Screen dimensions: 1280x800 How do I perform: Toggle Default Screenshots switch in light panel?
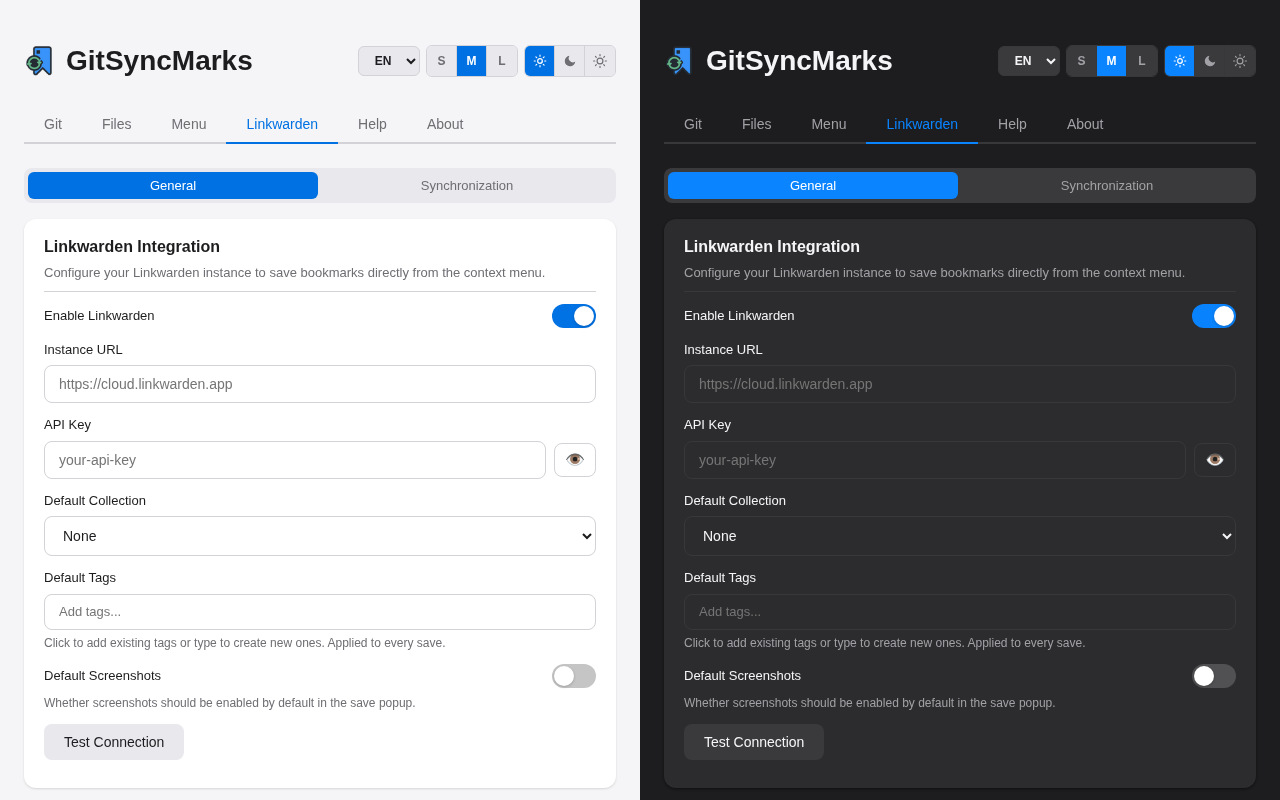point(574,676)
